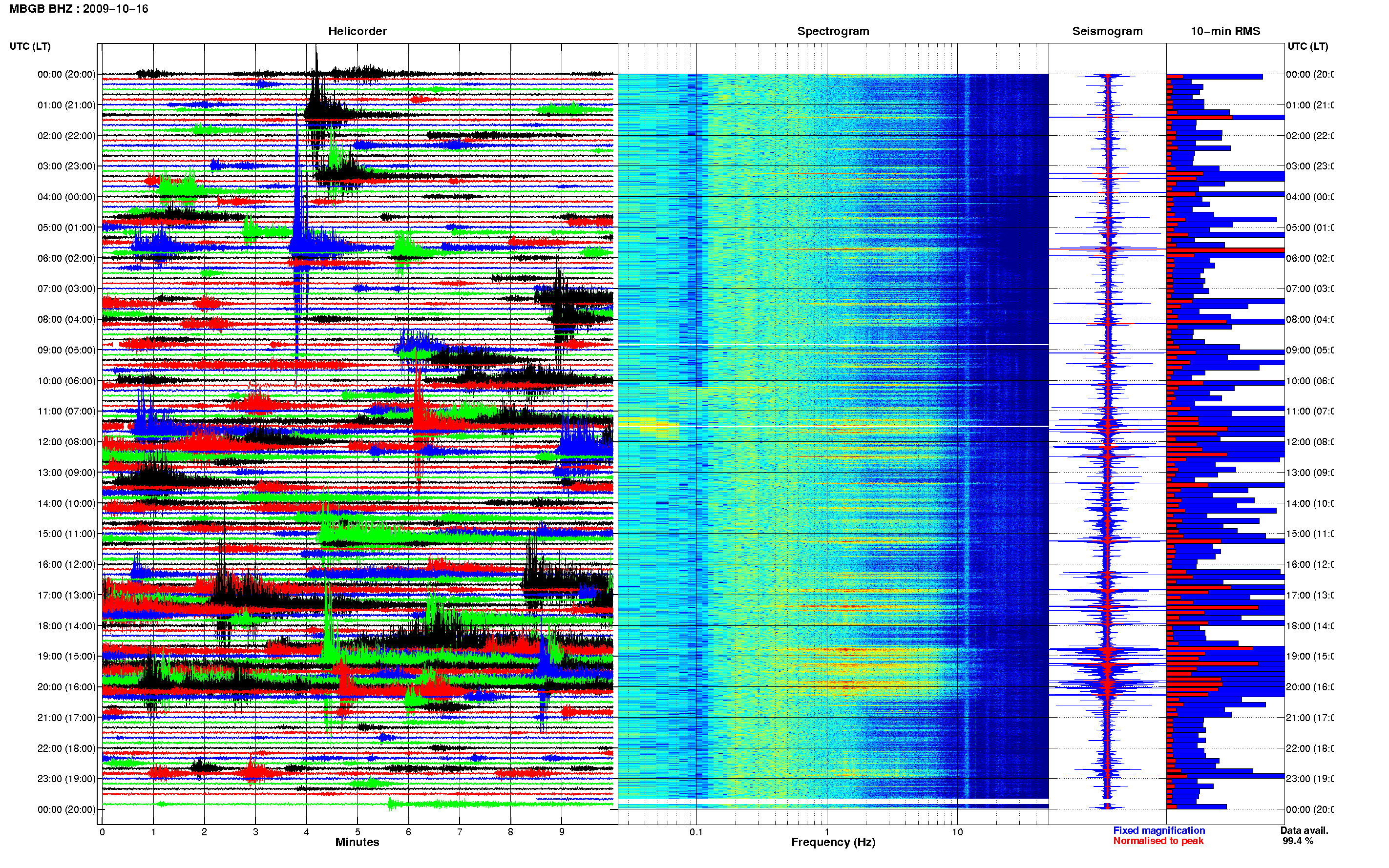Click the left 07:00 (03:00) time label

click(66, 289)
